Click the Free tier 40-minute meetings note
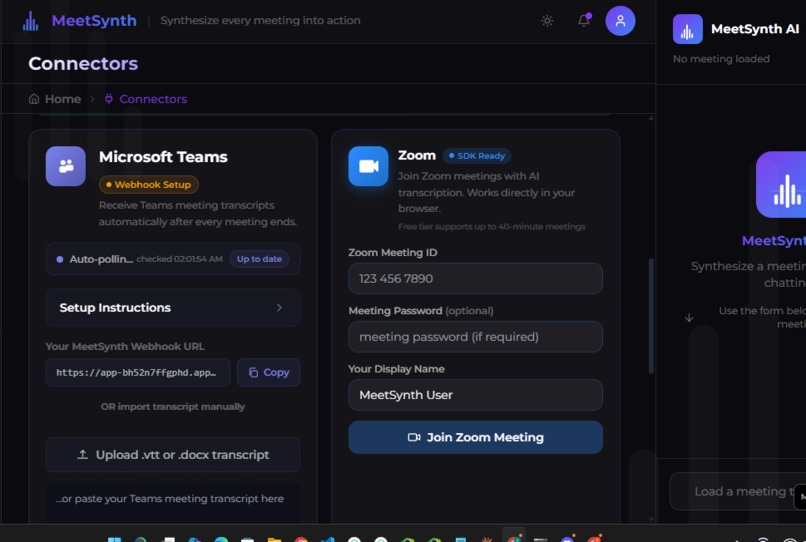This screenshot has width=806, height=542. pos(491,227)
